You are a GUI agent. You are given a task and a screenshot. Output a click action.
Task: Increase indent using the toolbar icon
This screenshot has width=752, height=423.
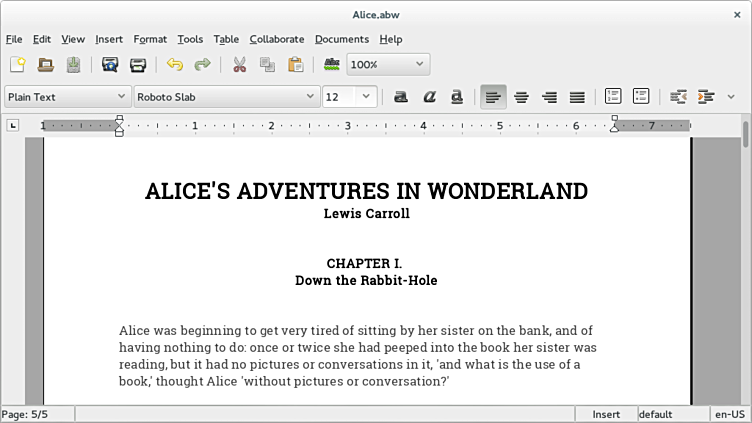(x=706, y=97)
